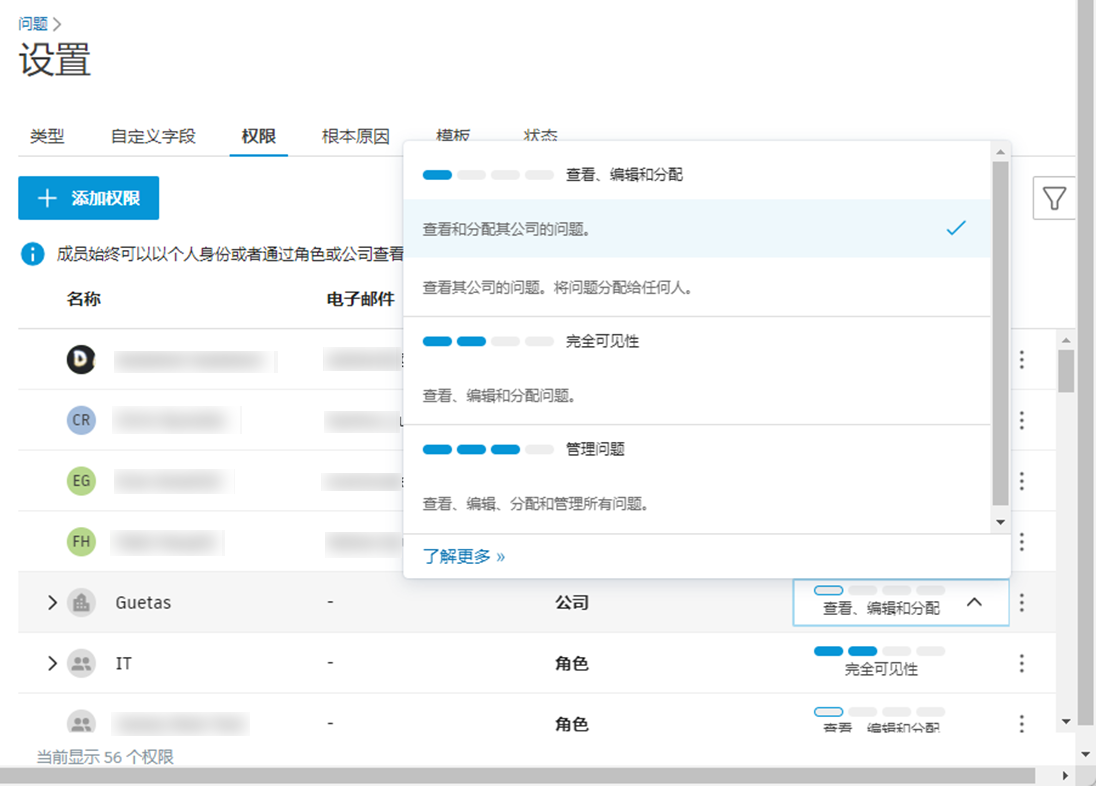Click the D user avatar
The height and width of the screenshot is (786, 1096).
pyautogui.click(x=81, y=359)
